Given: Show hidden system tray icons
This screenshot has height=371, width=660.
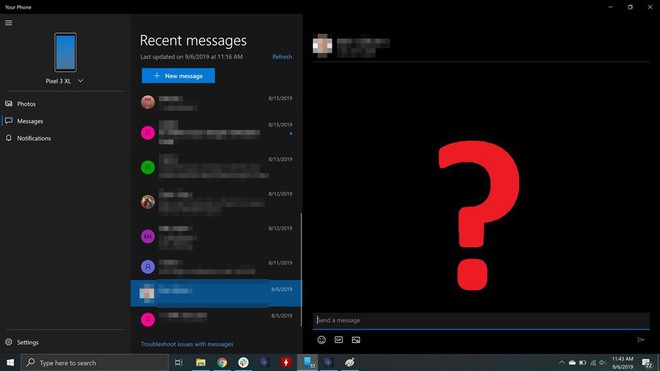Looking at the screenshot, I should [x=562, y=363].
